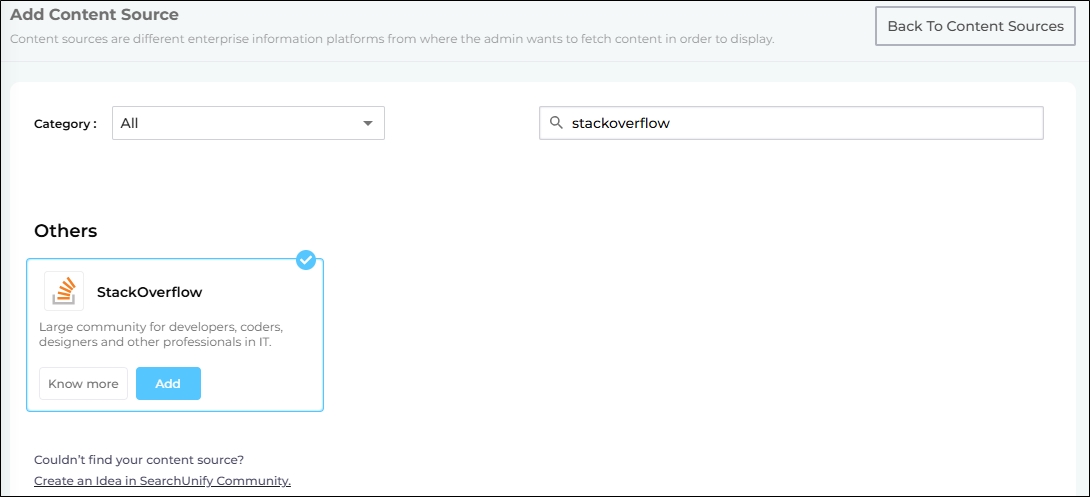Screen dimensions: 1090x497
Task: Open Know more for StackOverflow
Action: (x=83, y=384)
